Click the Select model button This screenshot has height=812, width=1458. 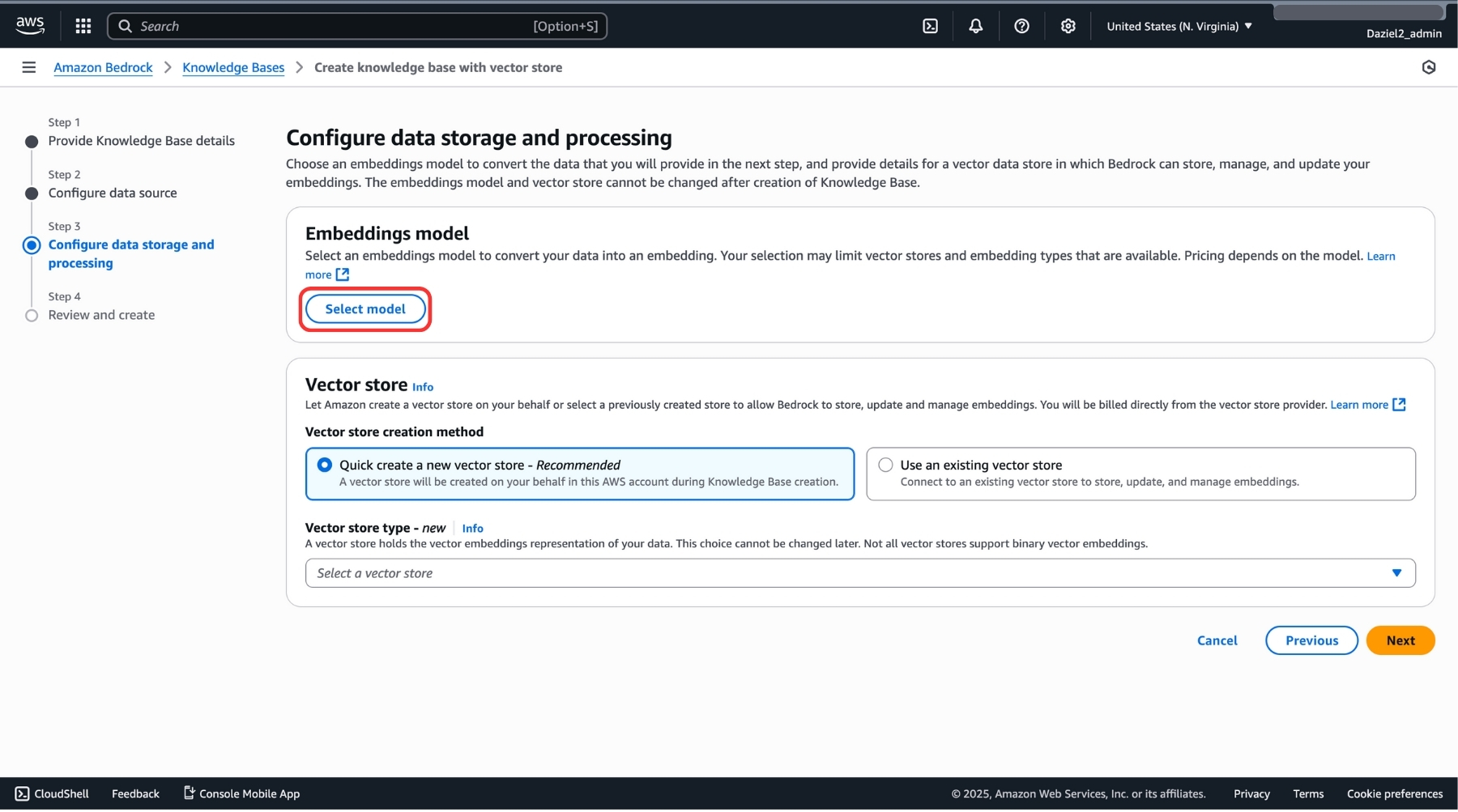coord(364,308)
